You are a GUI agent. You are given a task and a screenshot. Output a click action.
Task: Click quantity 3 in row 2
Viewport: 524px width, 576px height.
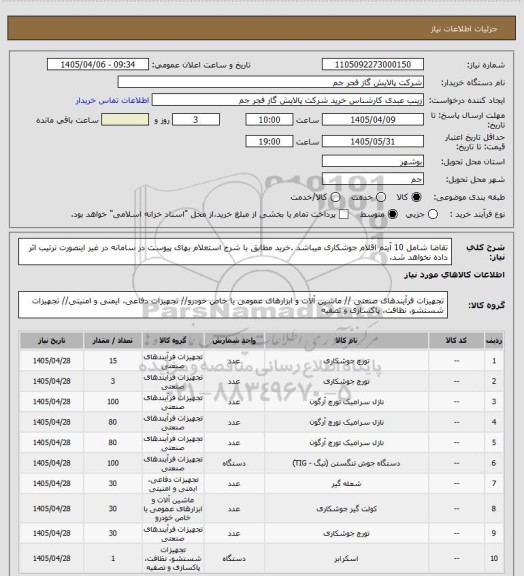point(113,381)
